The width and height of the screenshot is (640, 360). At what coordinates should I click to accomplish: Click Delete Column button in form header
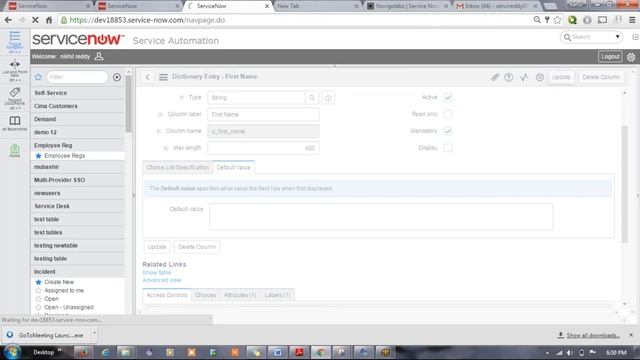pyautogui.click(x=601, y=77)
